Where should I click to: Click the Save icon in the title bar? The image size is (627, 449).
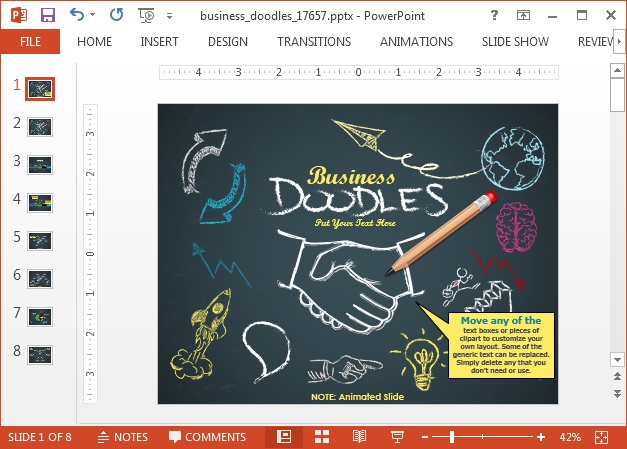pos(48,16)
